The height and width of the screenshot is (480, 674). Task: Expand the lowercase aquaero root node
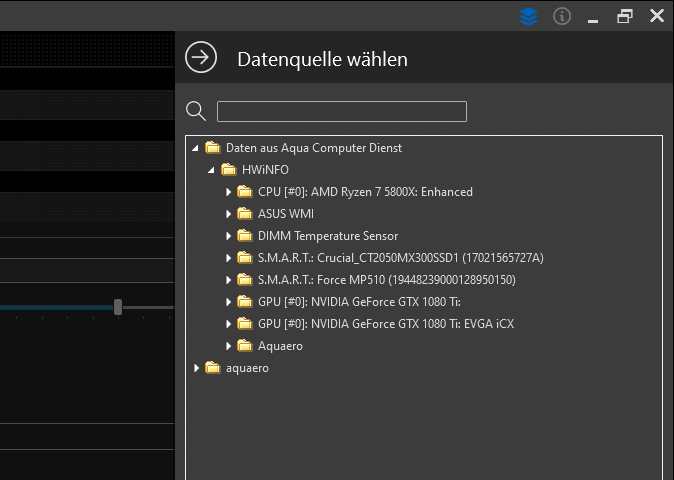pyautogui.click(x=196, y=368)
